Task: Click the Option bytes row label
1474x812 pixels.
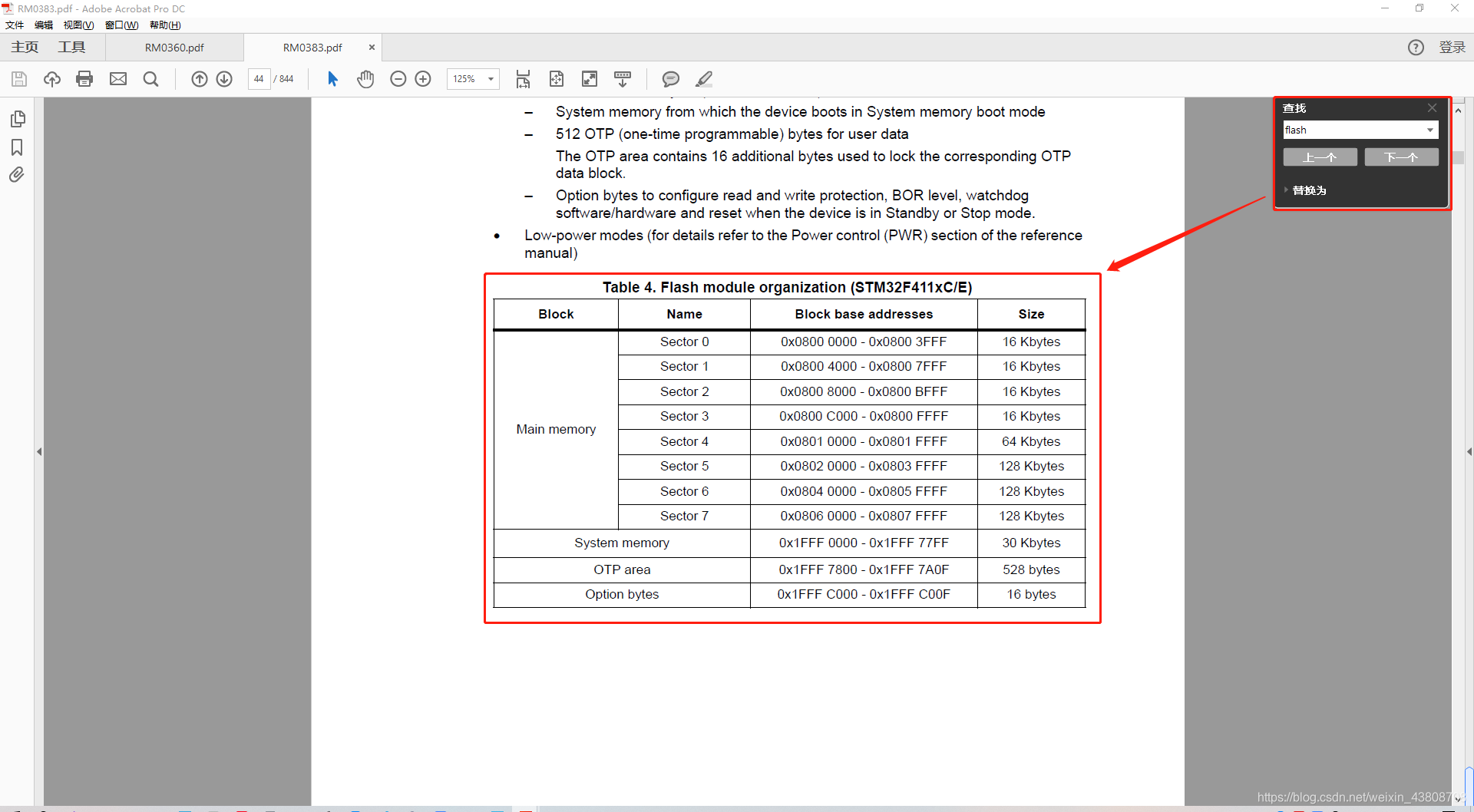Action: click(622, 595)
